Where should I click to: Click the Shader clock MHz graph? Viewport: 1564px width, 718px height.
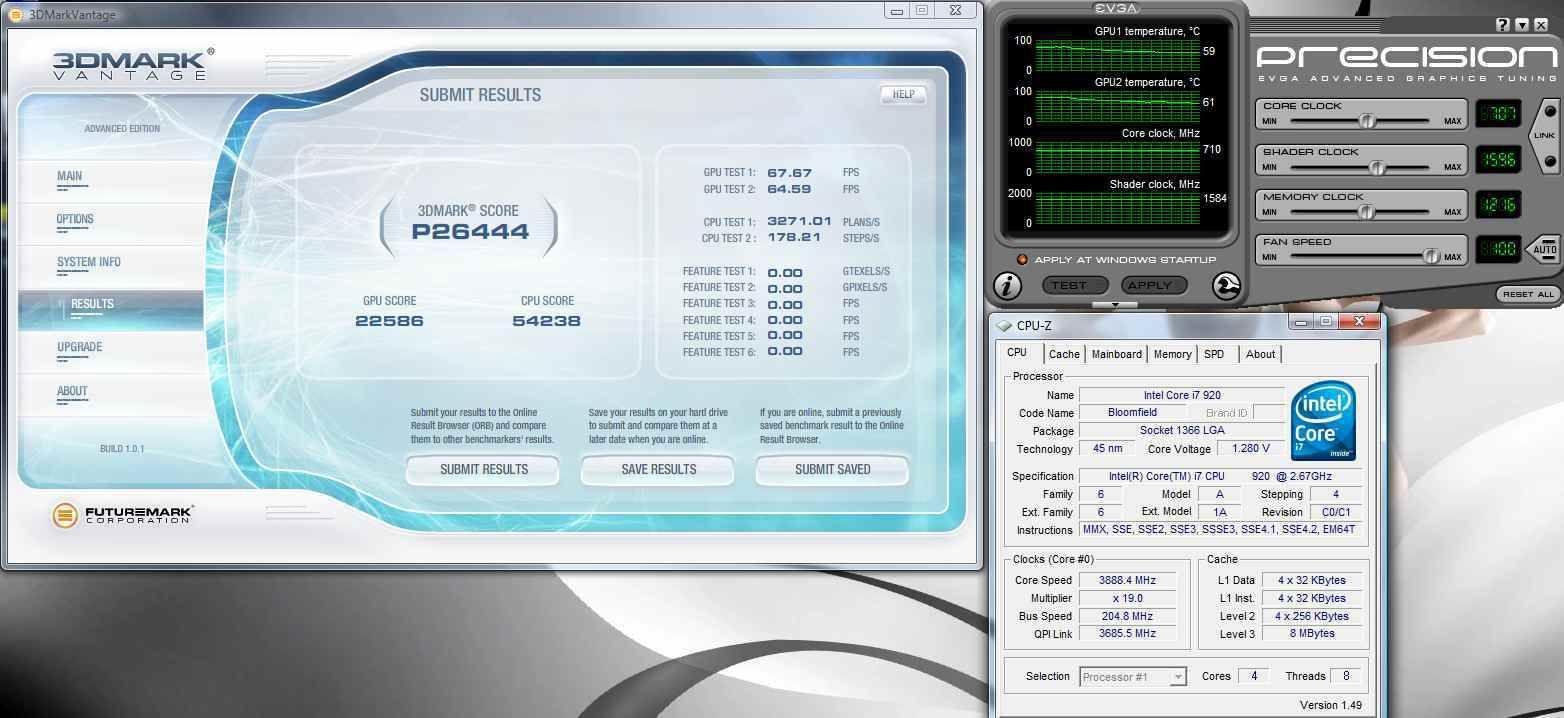pyautogui.click(x=1117, y=207)
